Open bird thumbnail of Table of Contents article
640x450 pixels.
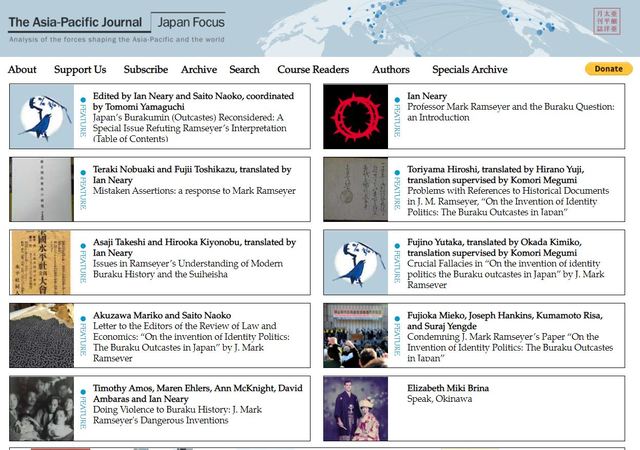point(42,116)
